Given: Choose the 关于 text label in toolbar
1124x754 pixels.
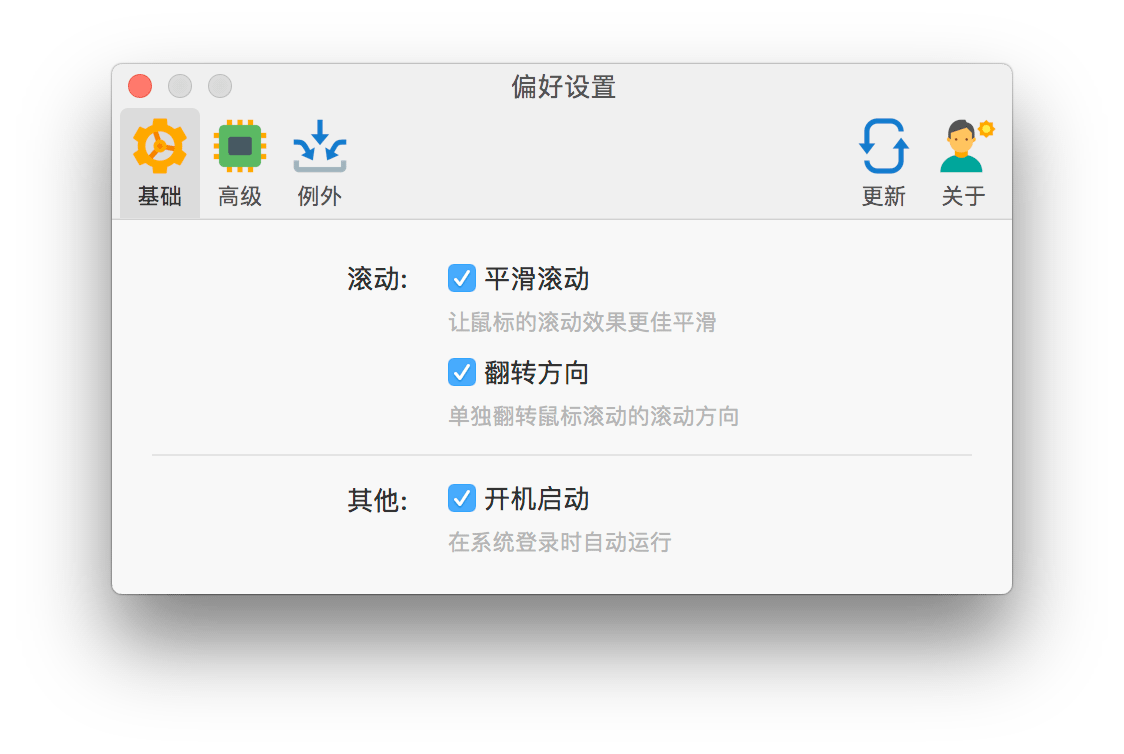Looking at the screenshot, I should coord(963,196).
